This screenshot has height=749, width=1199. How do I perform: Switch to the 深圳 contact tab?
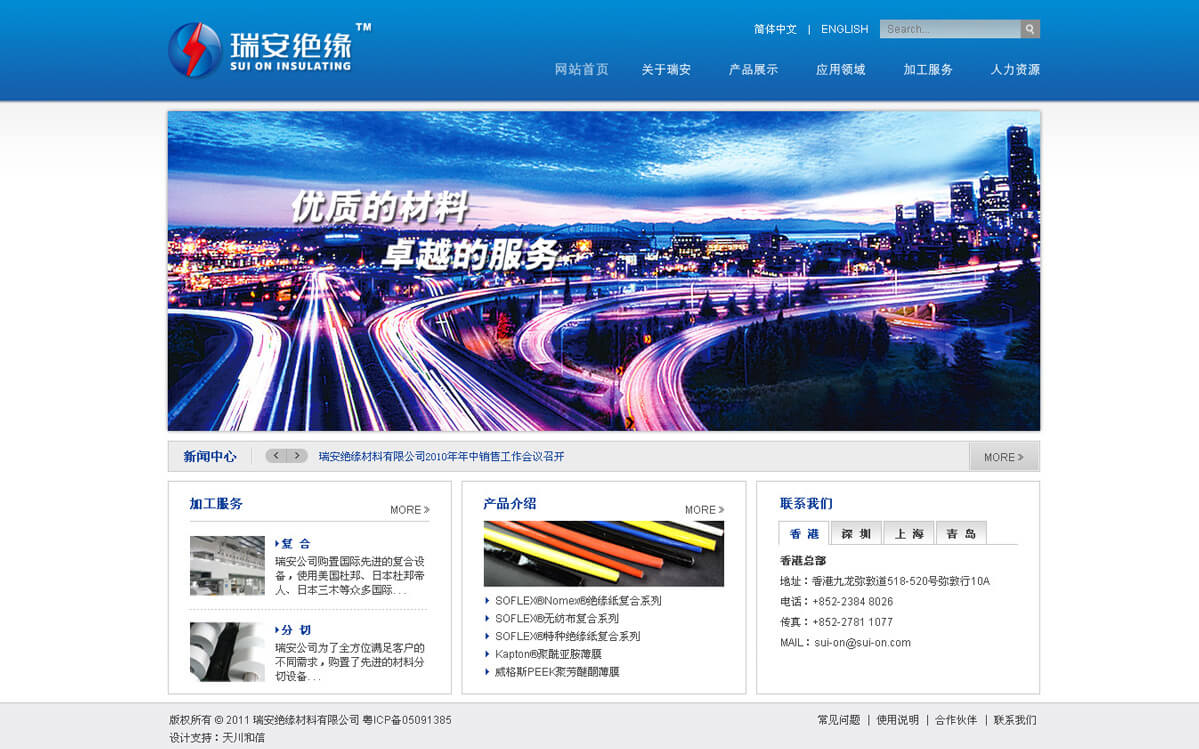(856, 534)
